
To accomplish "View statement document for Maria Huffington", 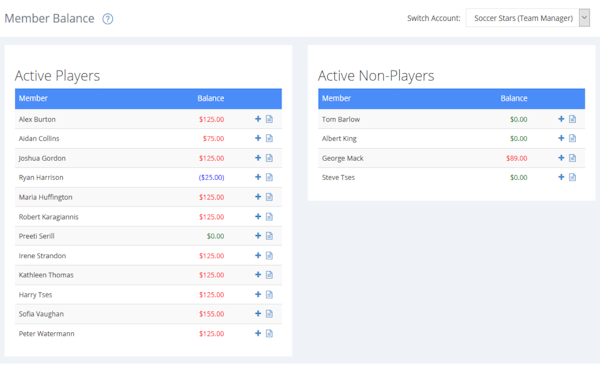I will tap(269, 197).
